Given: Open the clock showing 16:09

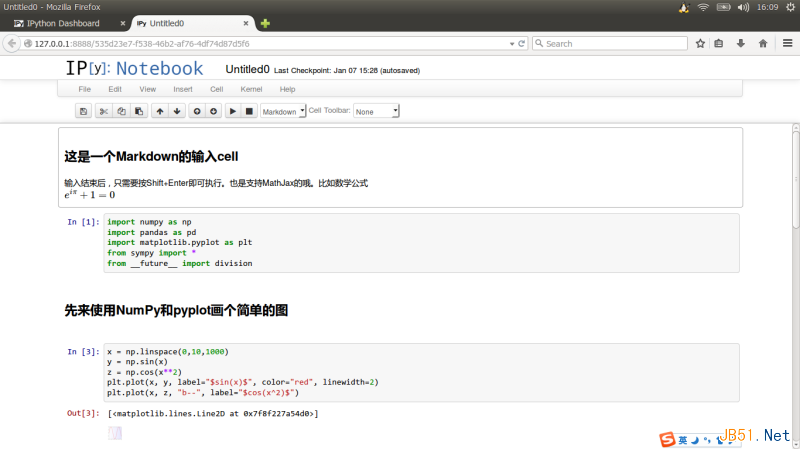Looking at the screenshot, I should point(767,7).
